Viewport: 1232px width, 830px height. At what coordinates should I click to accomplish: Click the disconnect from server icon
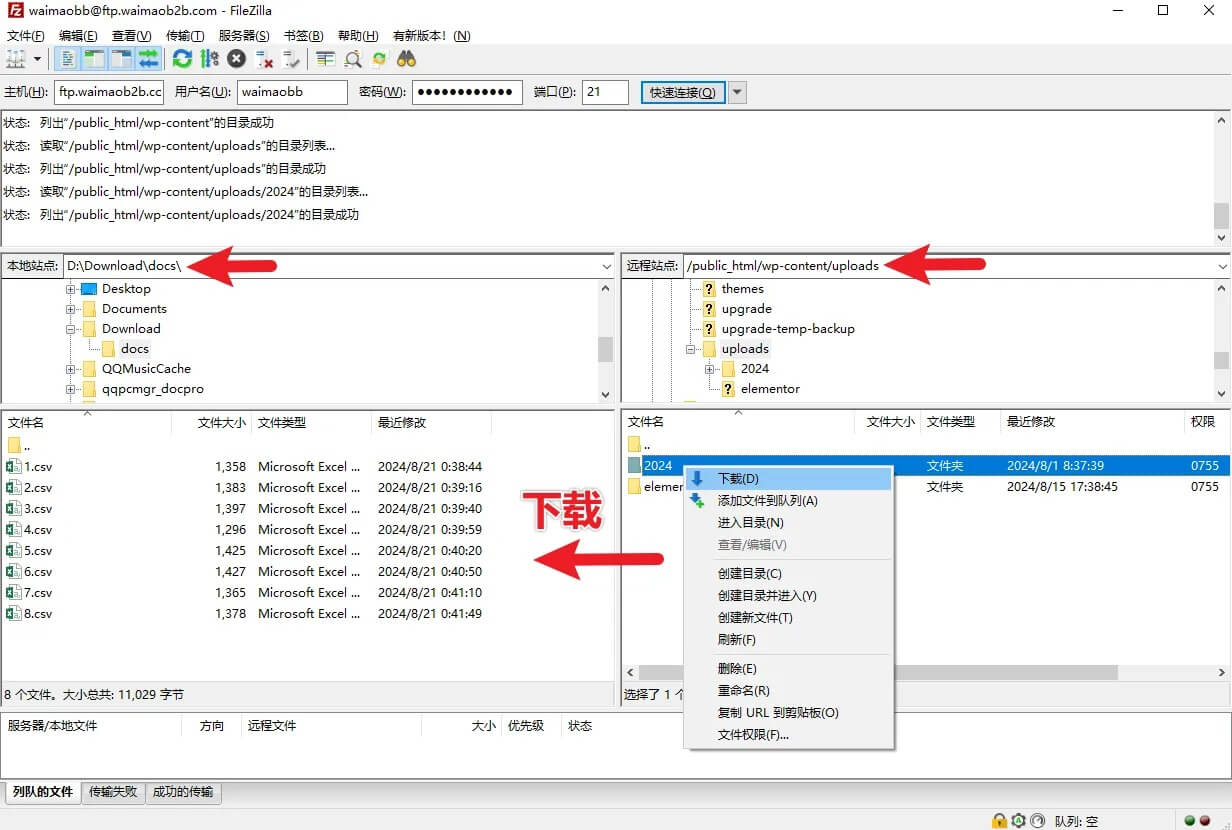click(264, 59)
